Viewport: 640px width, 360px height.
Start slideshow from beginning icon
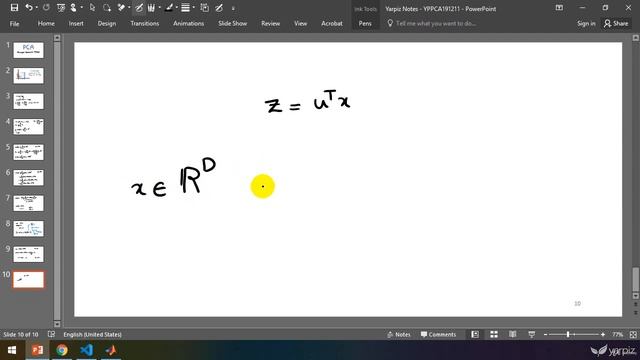click(61, 8)
